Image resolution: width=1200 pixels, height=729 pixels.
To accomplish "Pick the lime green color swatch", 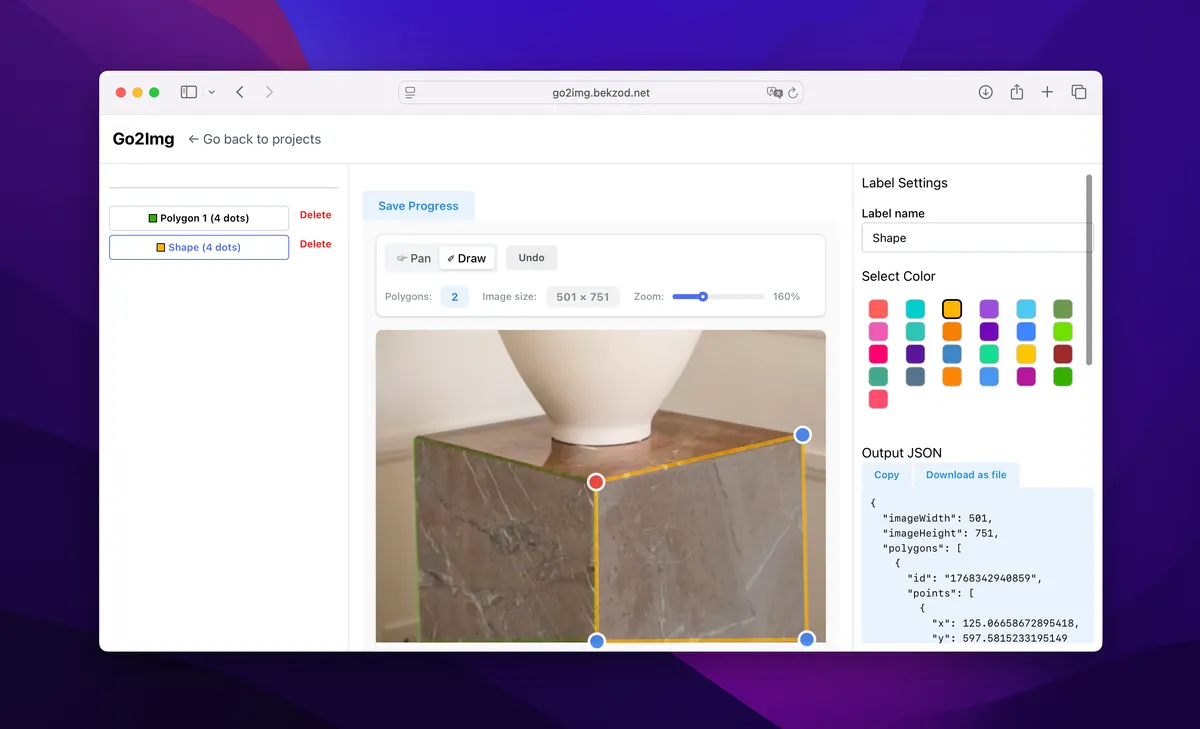I will tap(1063, 331).
